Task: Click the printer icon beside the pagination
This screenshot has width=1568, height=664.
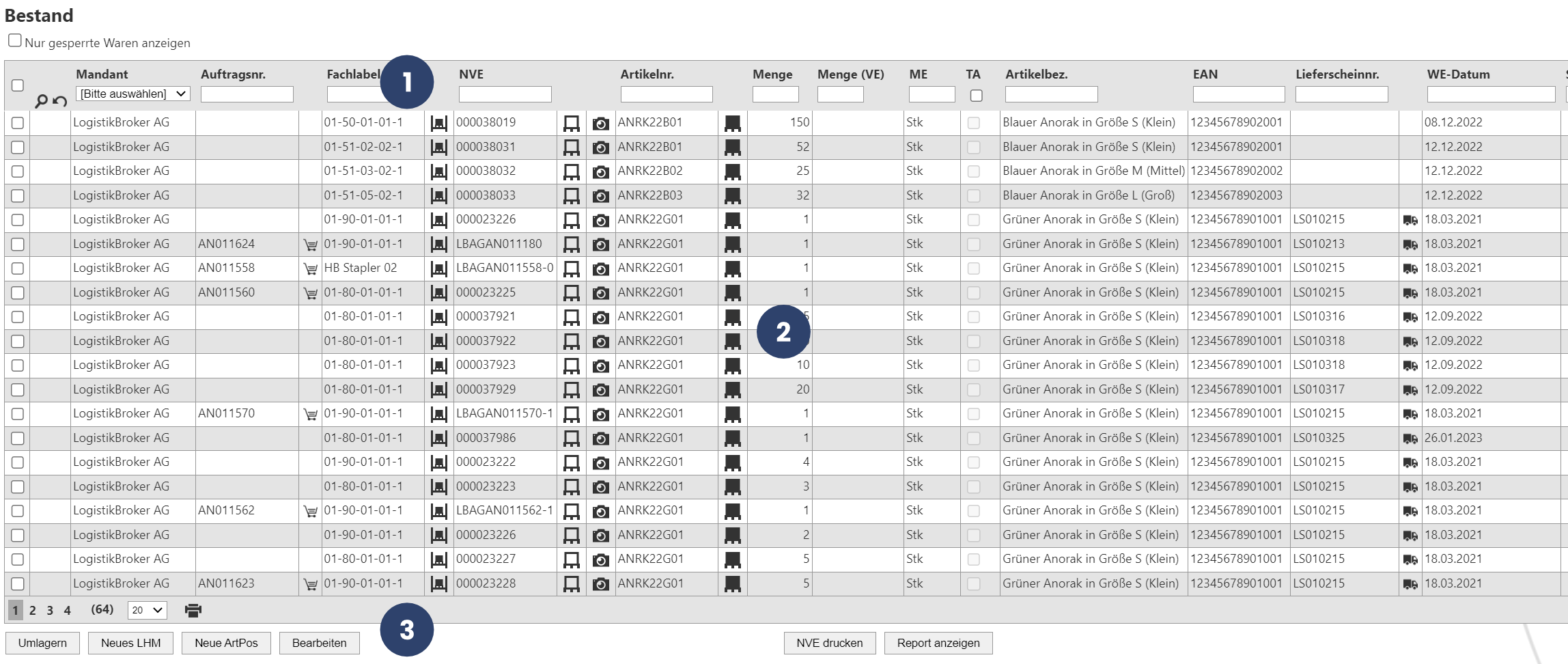Action: coord(193,610)
